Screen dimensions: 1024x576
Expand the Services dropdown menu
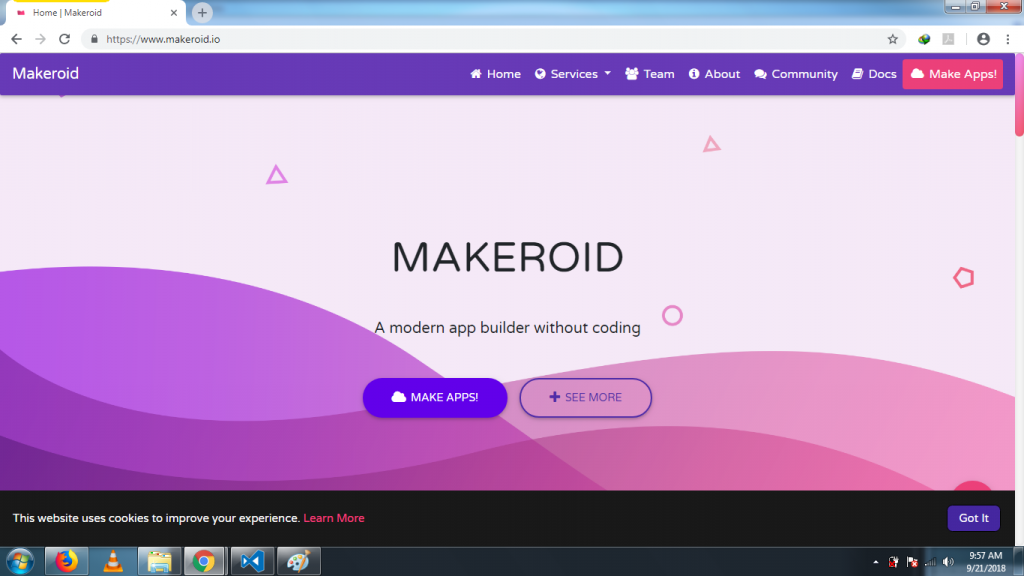573,74
